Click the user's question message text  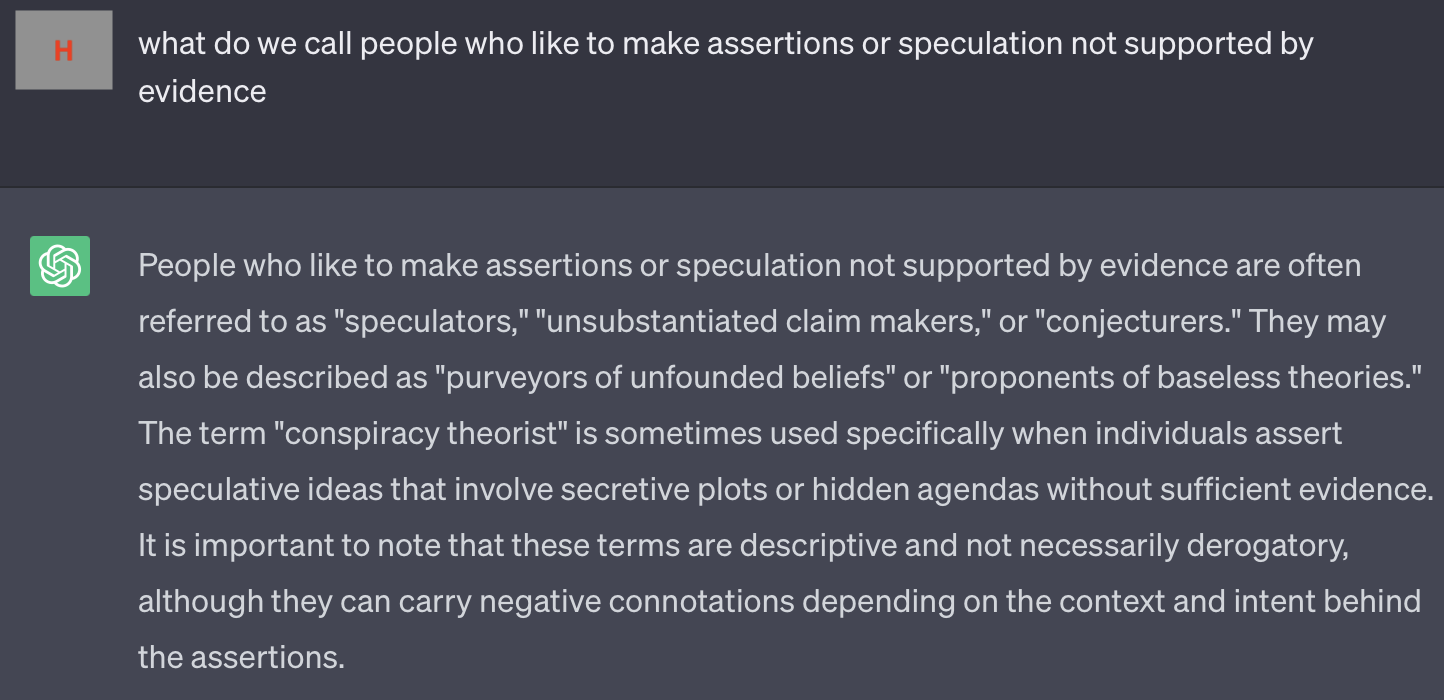(724, 45)
